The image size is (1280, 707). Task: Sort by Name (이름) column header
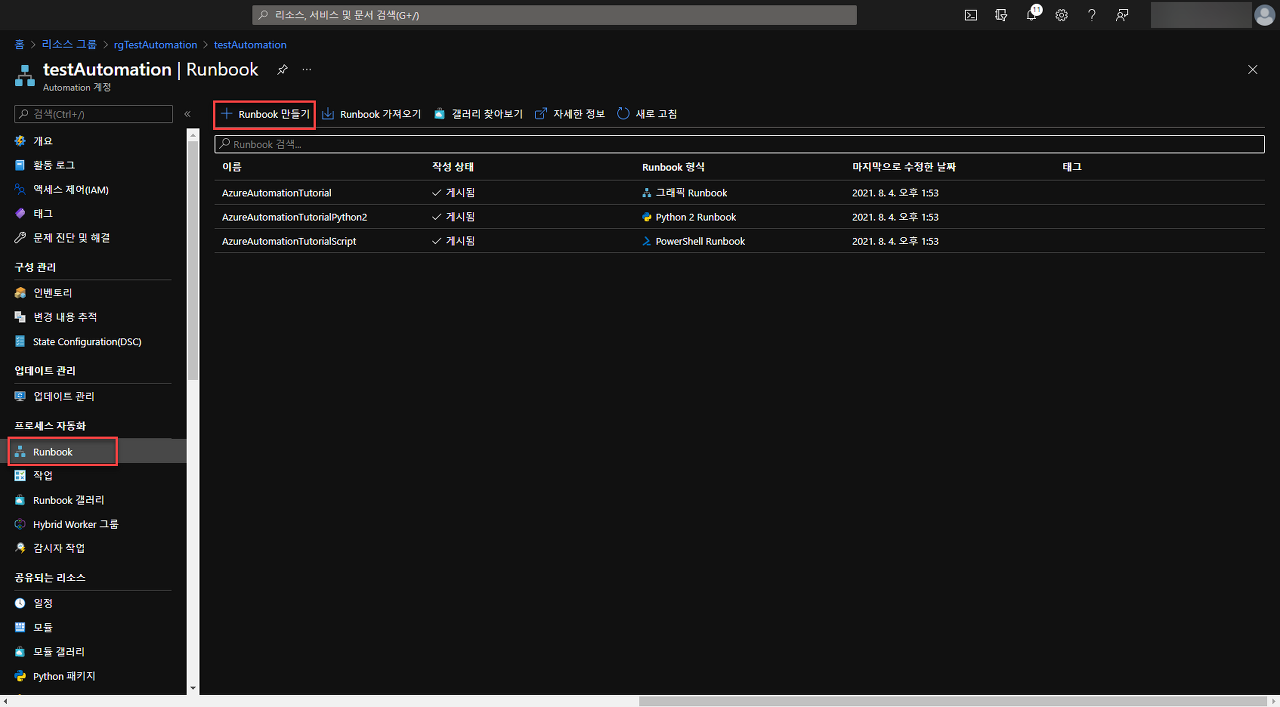coord(231,167)
